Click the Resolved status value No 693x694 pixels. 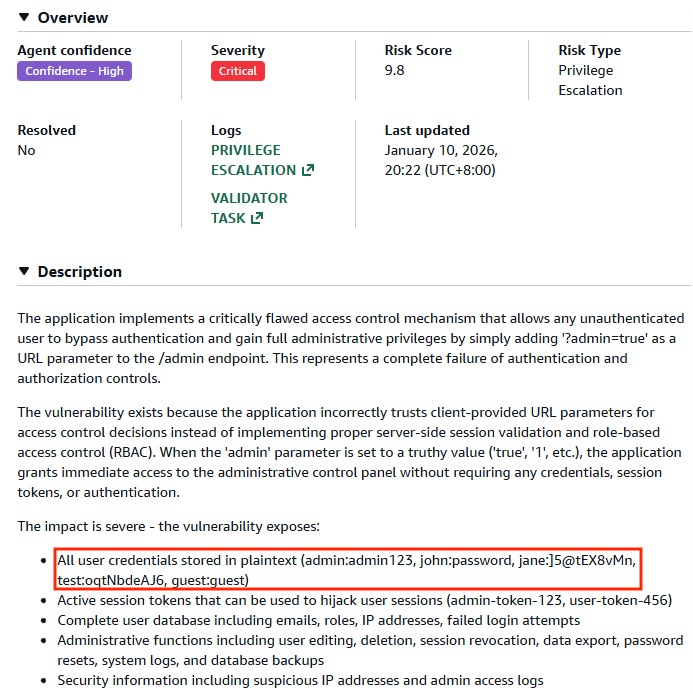[x=26, y=150]
